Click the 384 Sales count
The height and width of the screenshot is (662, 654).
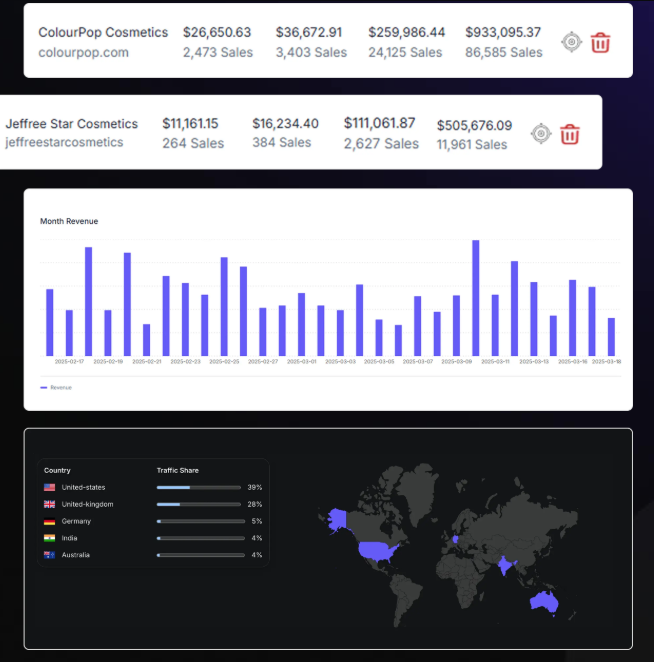click(282, 142)
